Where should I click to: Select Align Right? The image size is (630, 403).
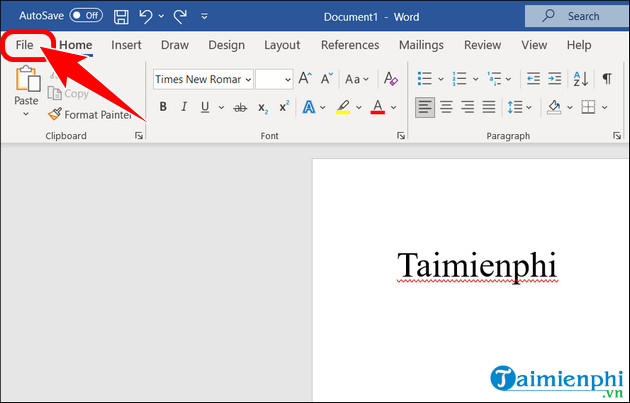coord(468,107)
